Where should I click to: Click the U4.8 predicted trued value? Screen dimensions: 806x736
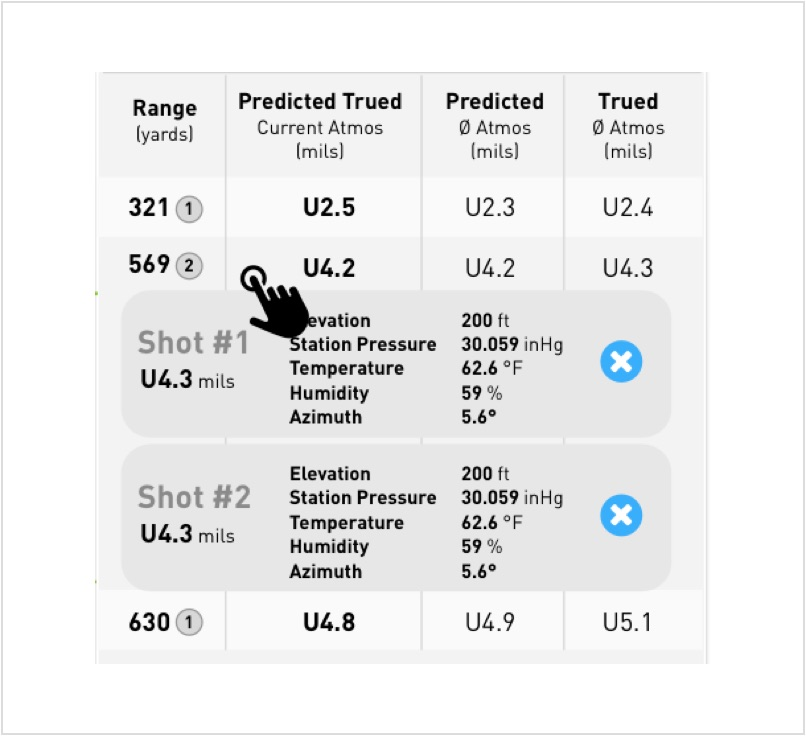point(329,622)
